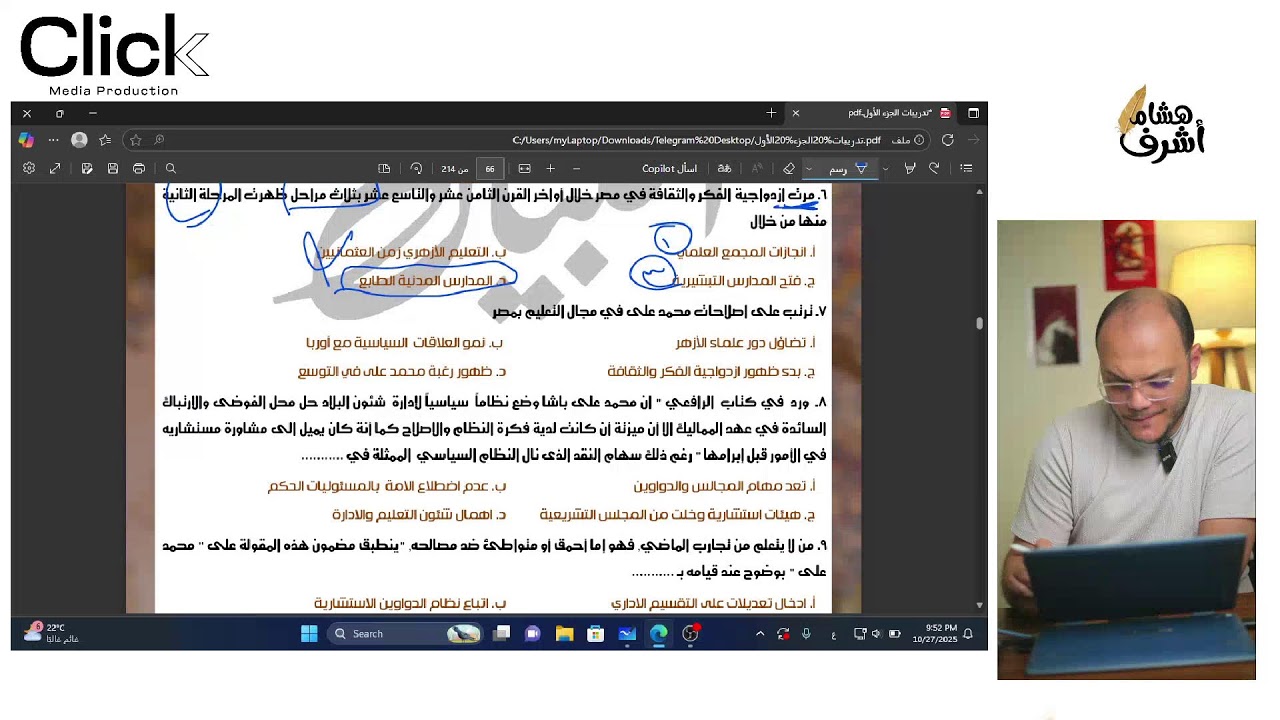1280x720 pixels.
Task: Click the taskbar Search box
Action: [x=405, y=633]
